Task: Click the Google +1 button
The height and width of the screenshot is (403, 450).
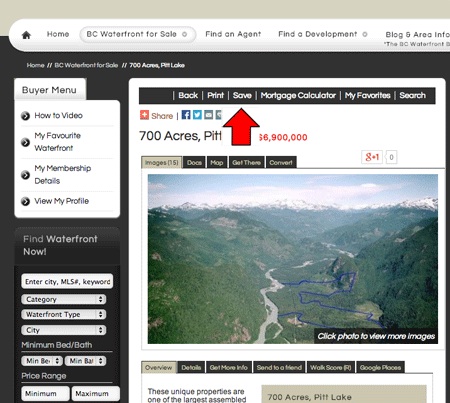Action: coord(372,157)
